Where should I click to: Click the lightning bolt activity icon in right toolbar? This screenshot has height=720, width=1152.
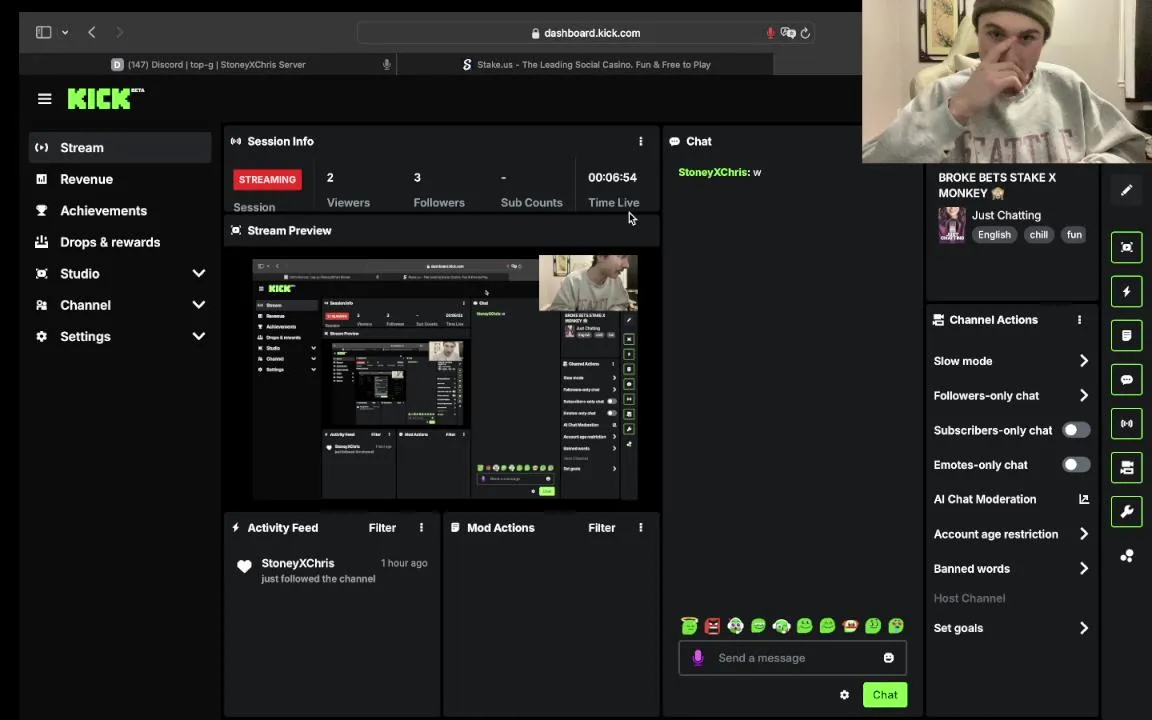1126,292
